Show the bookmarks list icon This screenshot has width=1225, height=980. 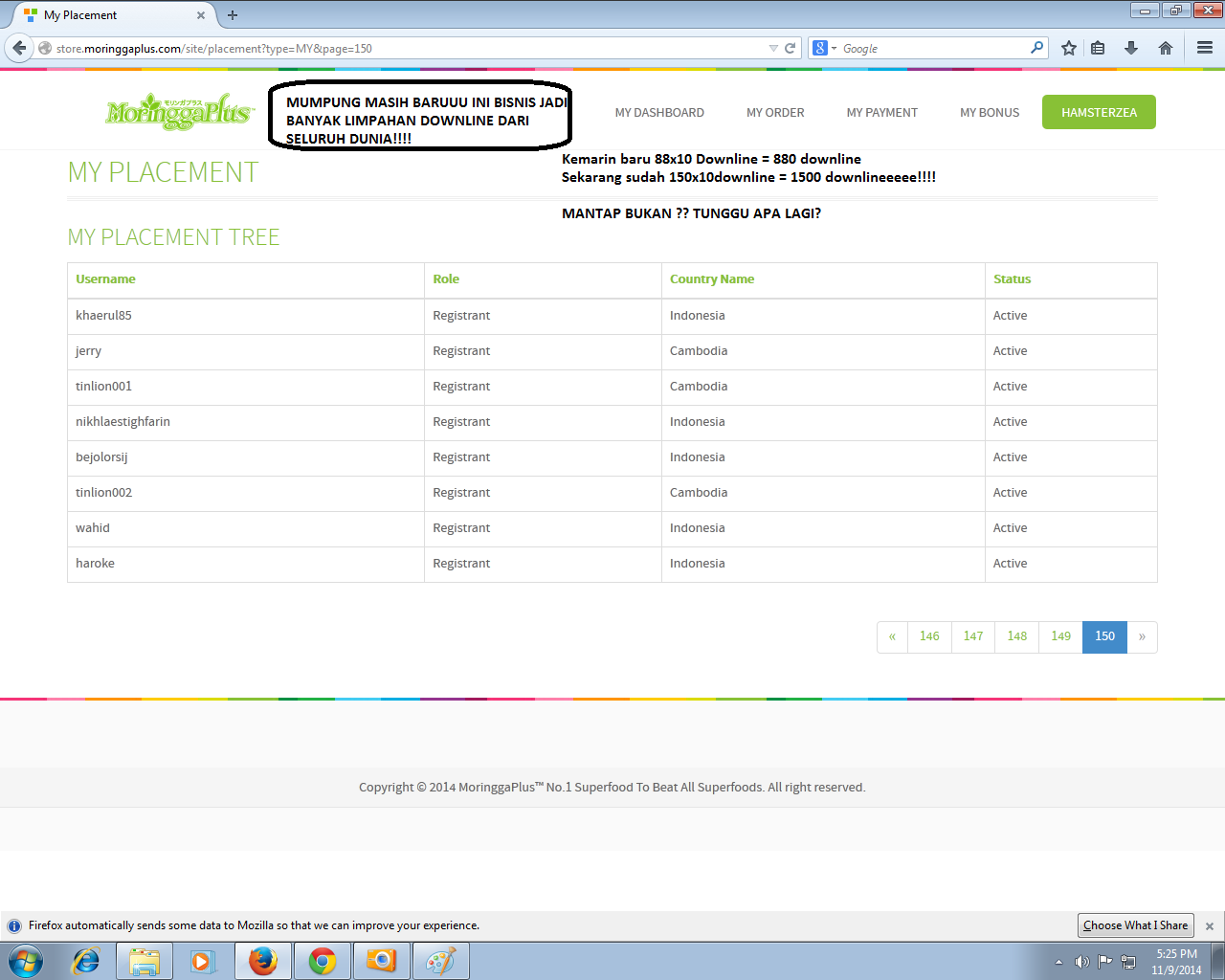pyautogui.click(x=1099, y=48)
